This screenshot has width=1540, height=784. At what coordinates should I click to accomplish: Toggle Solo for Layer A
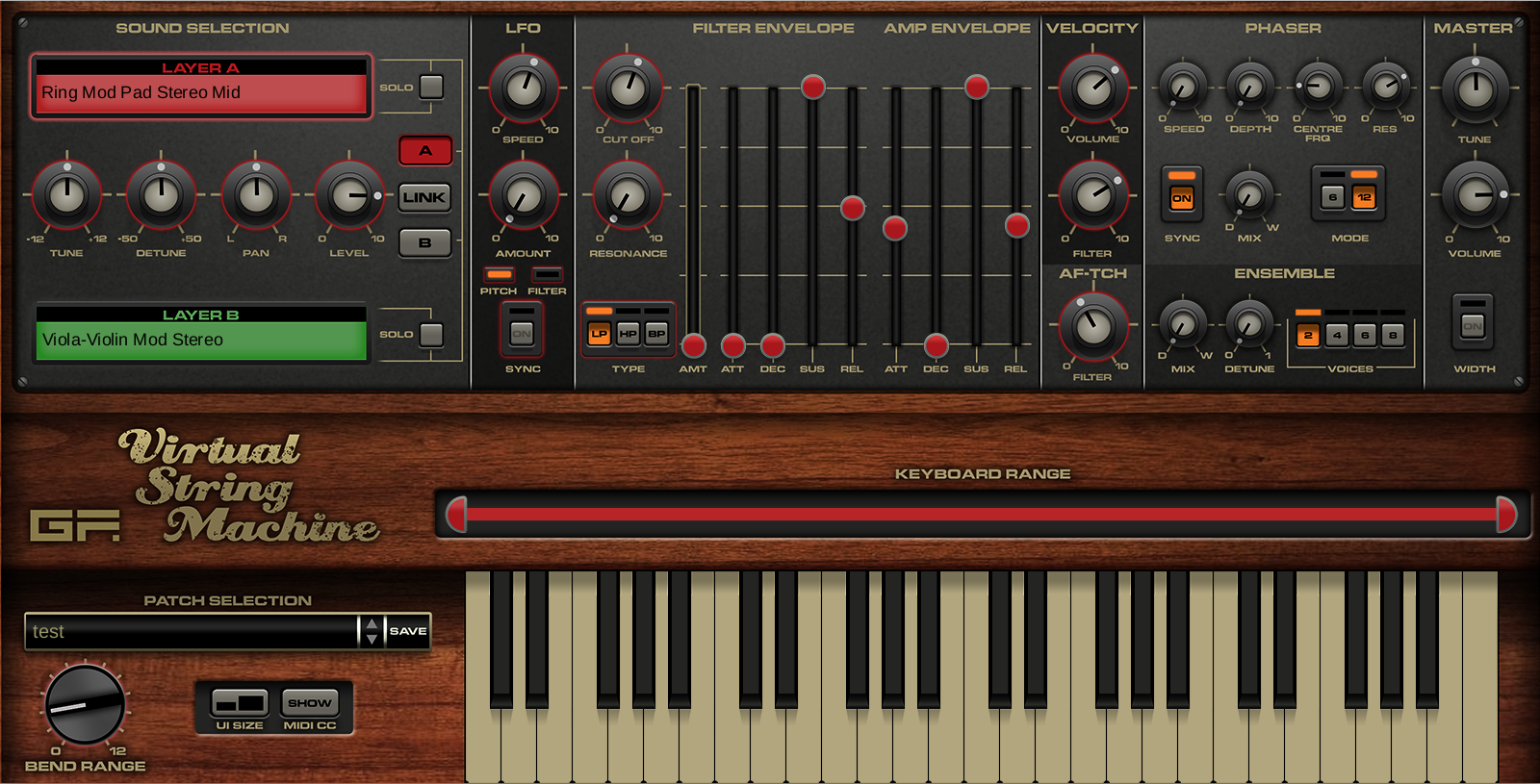coord(432,87)
